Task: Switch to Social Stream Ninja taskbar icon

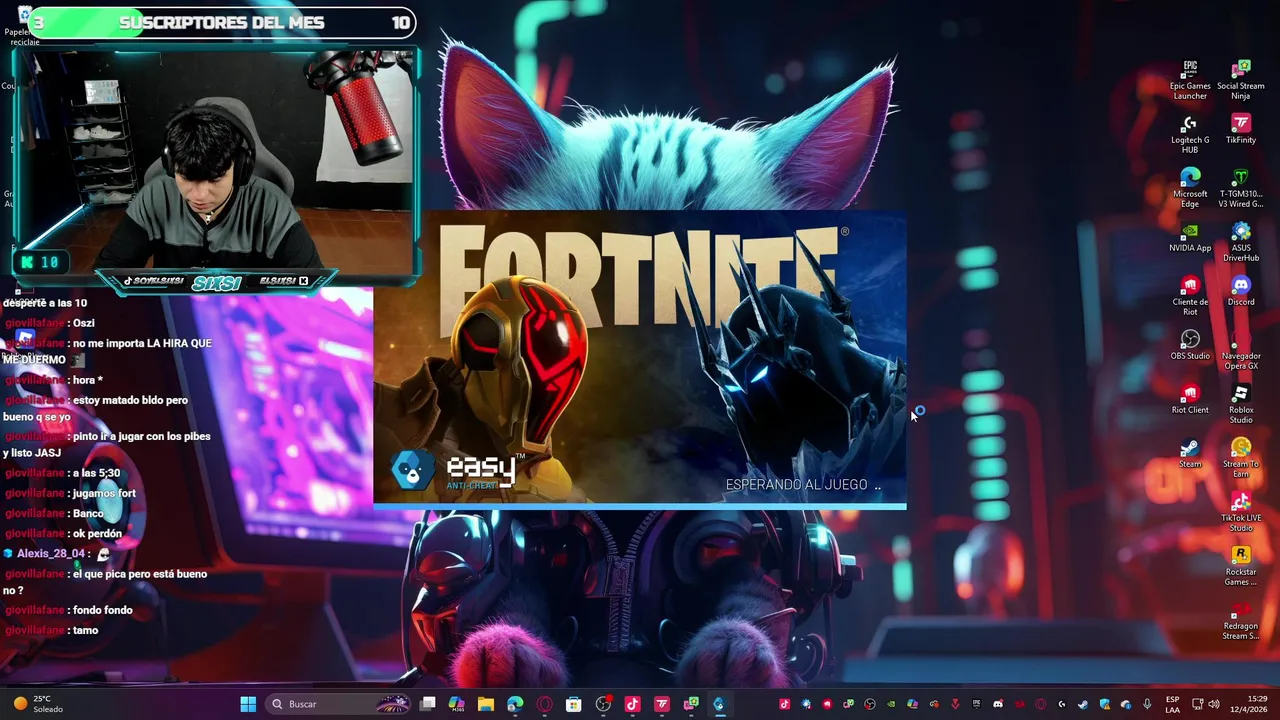Action: pos(690,704)
